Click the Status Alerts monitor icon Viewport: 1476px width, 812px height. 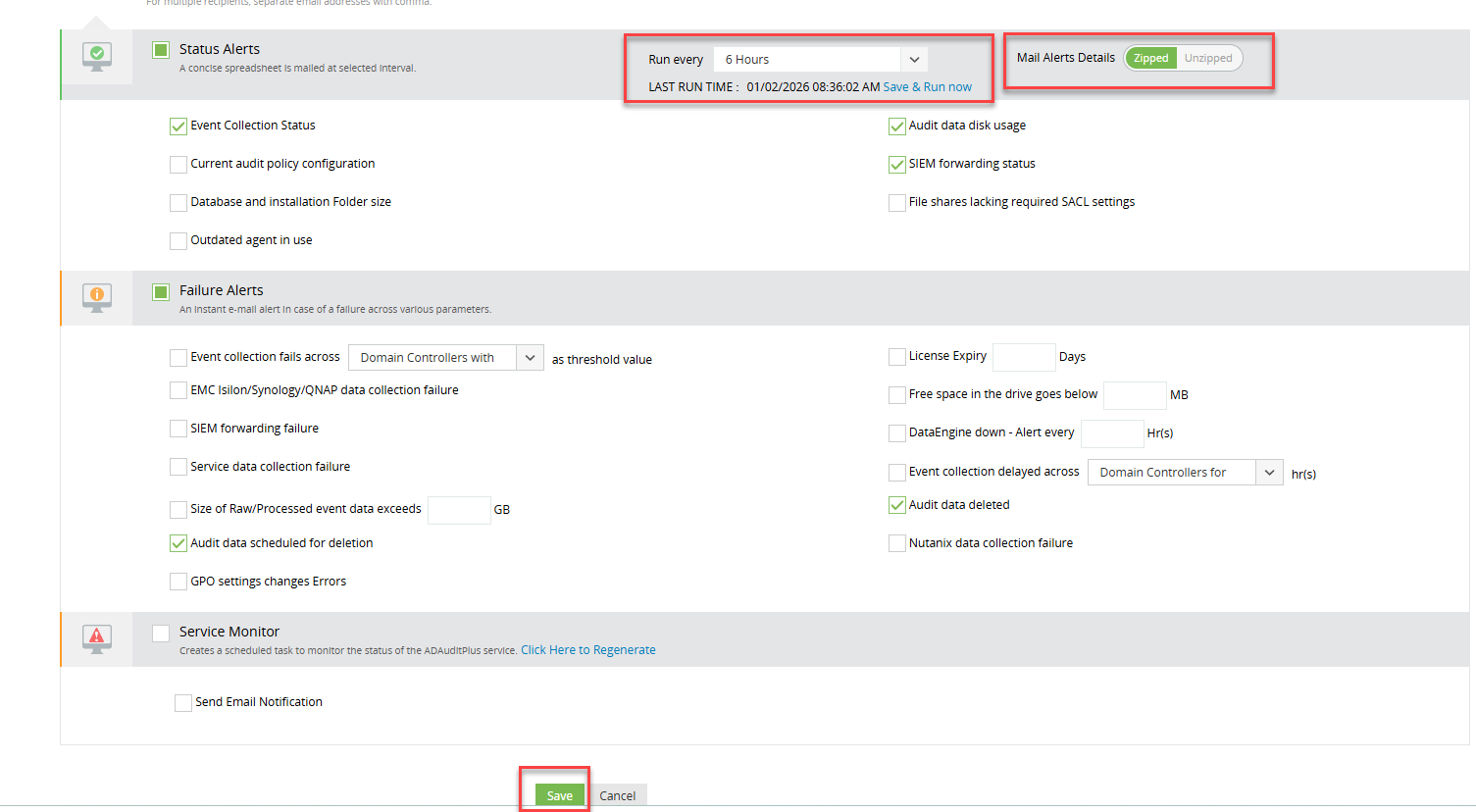[x=96, y=57]
